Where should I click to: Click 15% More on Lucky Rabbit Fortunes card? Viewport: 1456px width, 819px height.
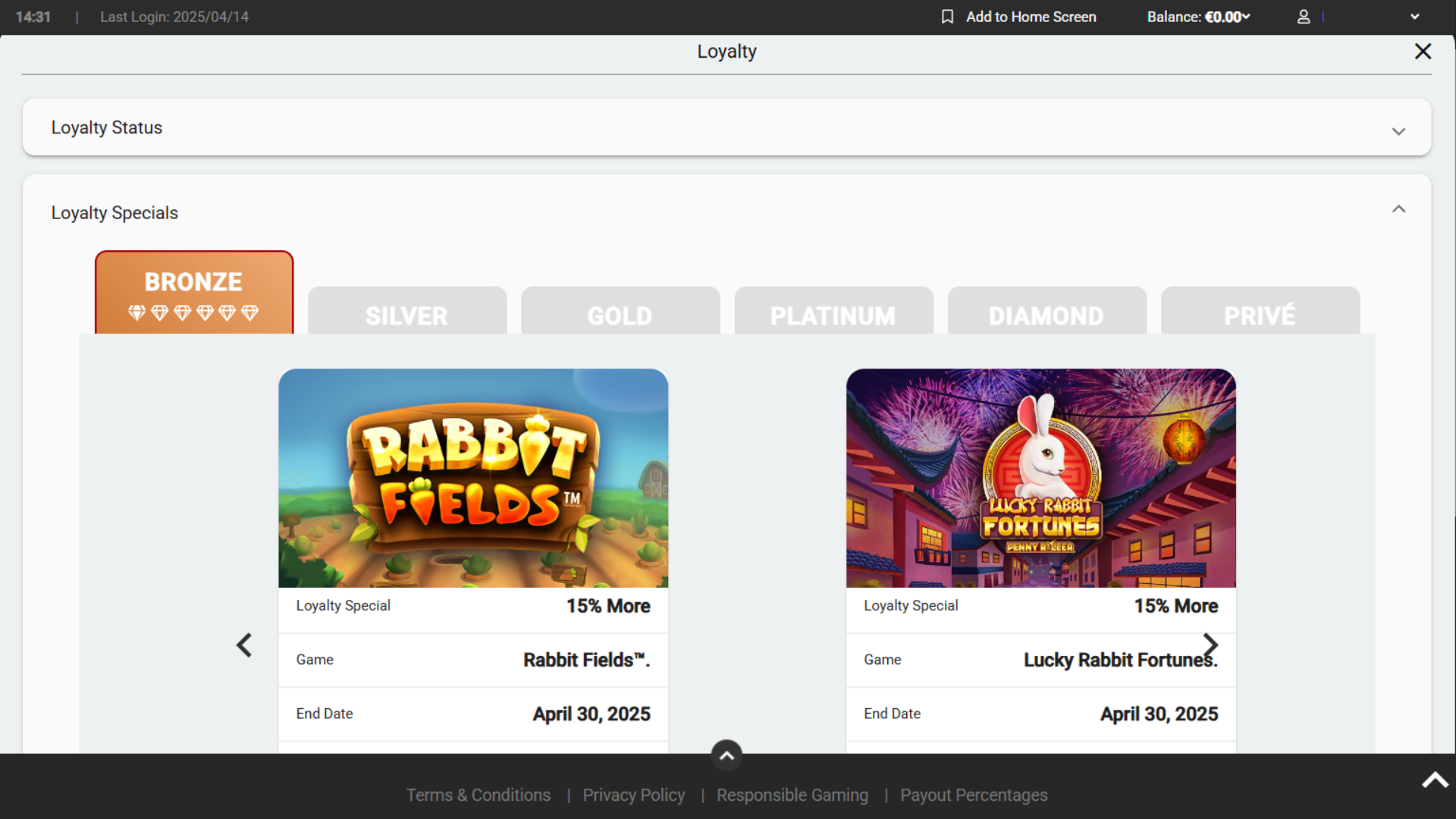pyautogui.click(x=1176, y=606)
